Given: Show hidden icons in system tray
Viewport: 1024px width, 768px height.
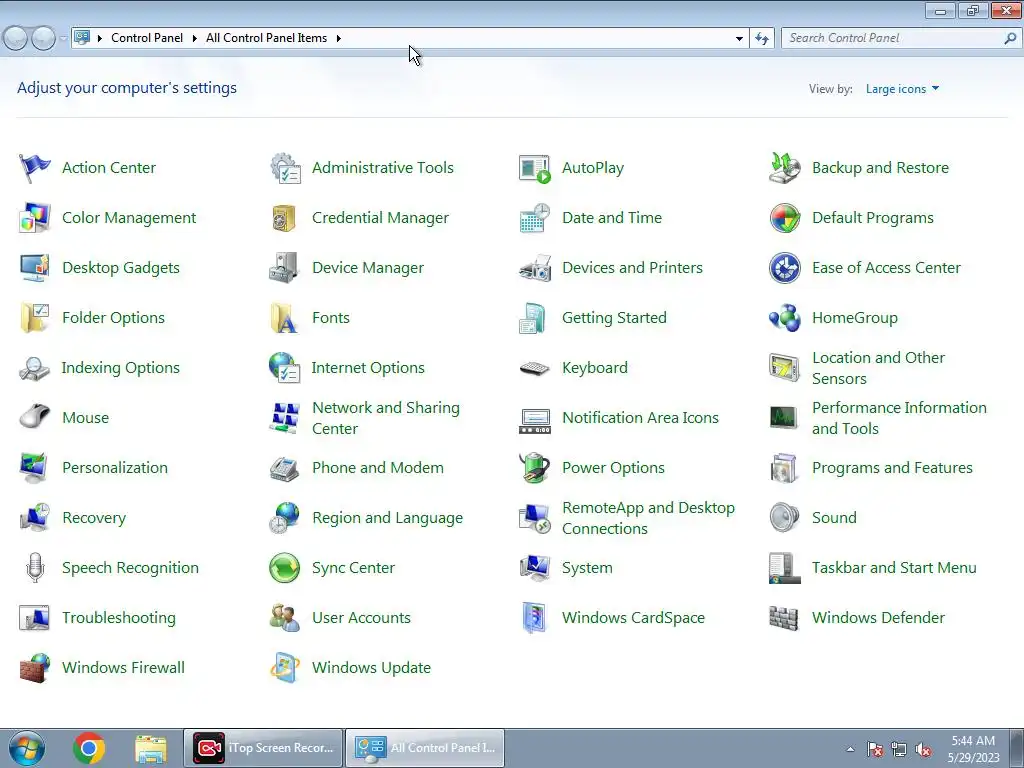Looking at the screenshot, I should point(850,749).
